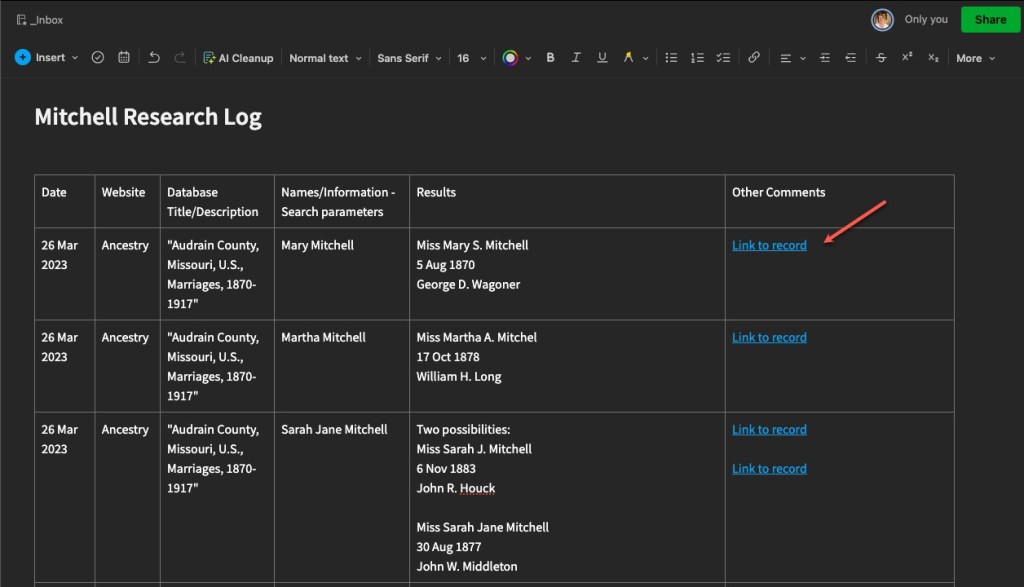The image size is (1024, 587).
Task: Apply italic formatting from the toolbar
Action: click(576, 58)
